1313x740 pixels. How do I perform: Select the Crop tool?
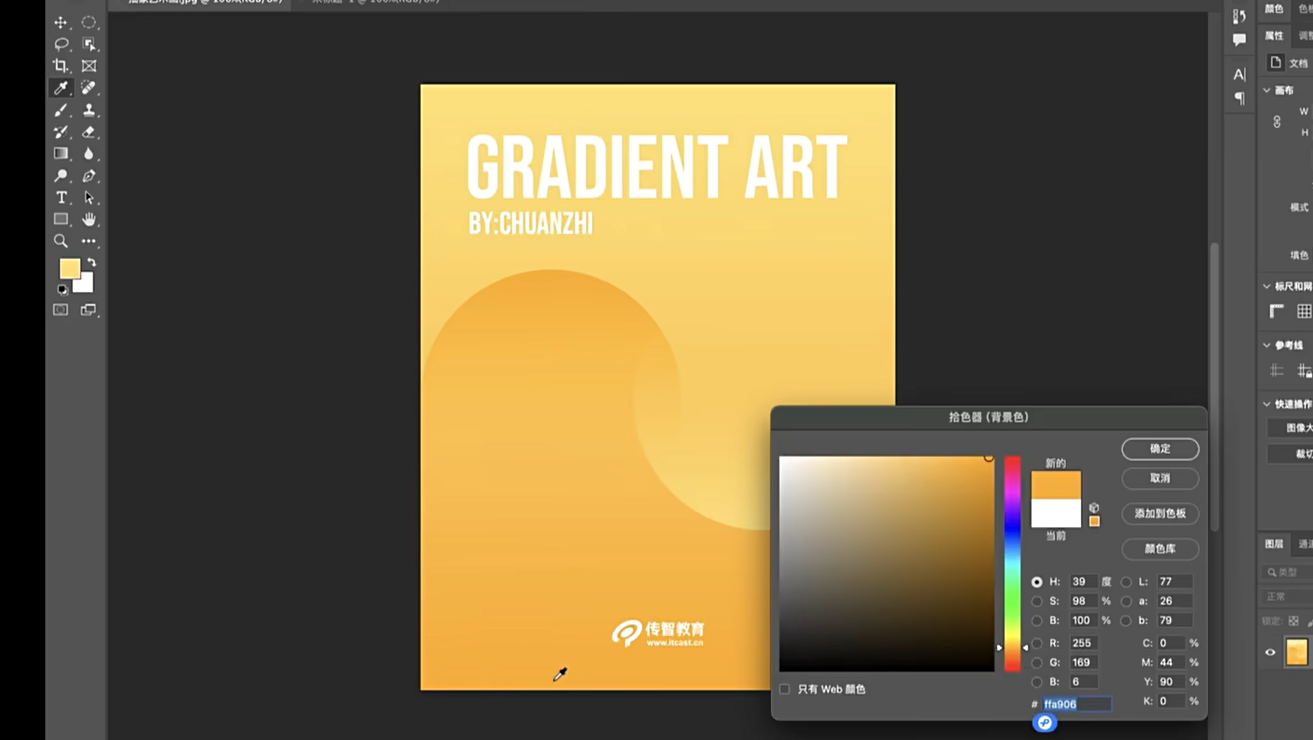pyautogui.click(x=61, y=66)
